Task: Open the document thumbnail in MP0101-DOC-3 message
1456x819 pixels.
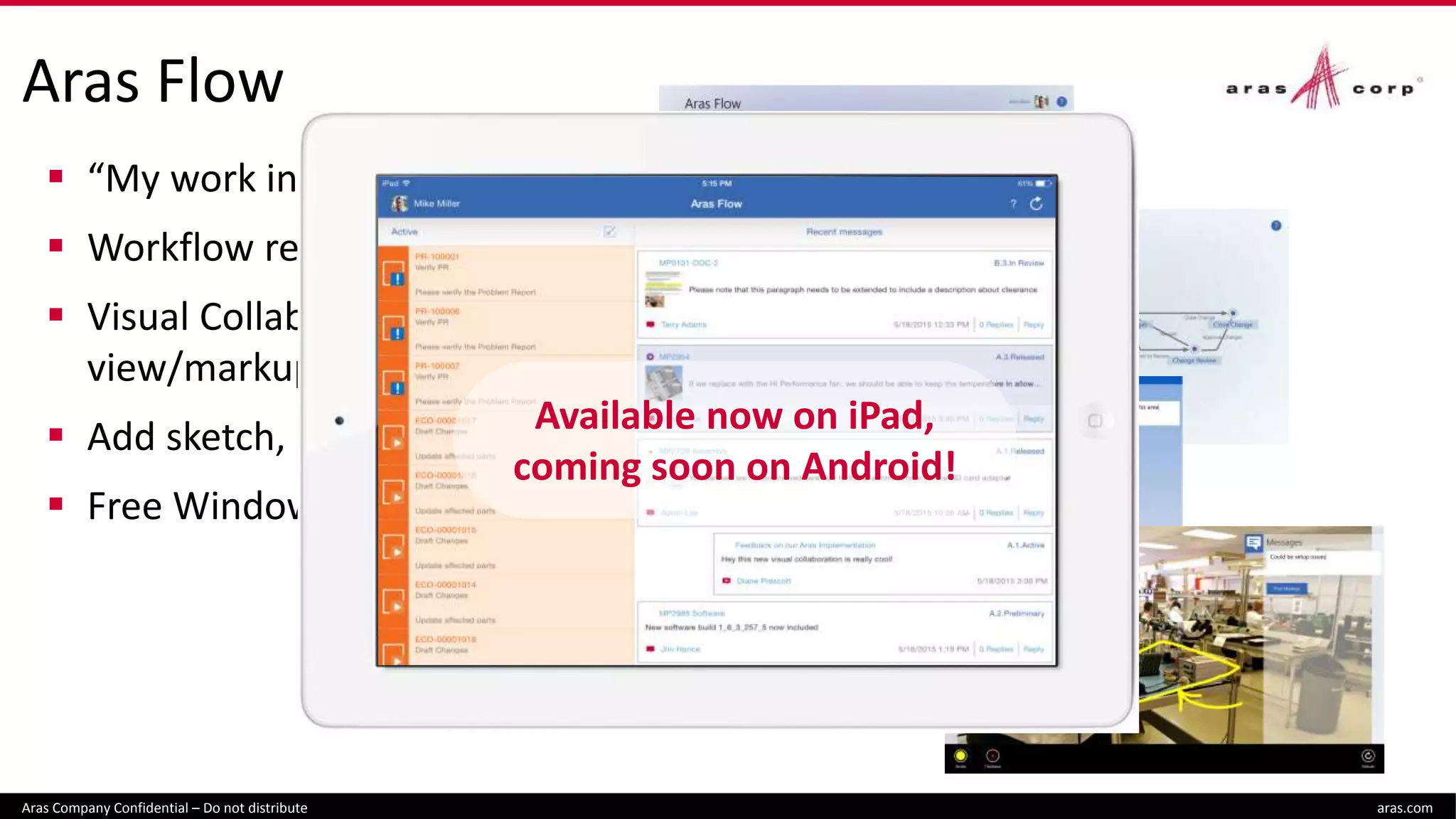Action: [663, 289]
